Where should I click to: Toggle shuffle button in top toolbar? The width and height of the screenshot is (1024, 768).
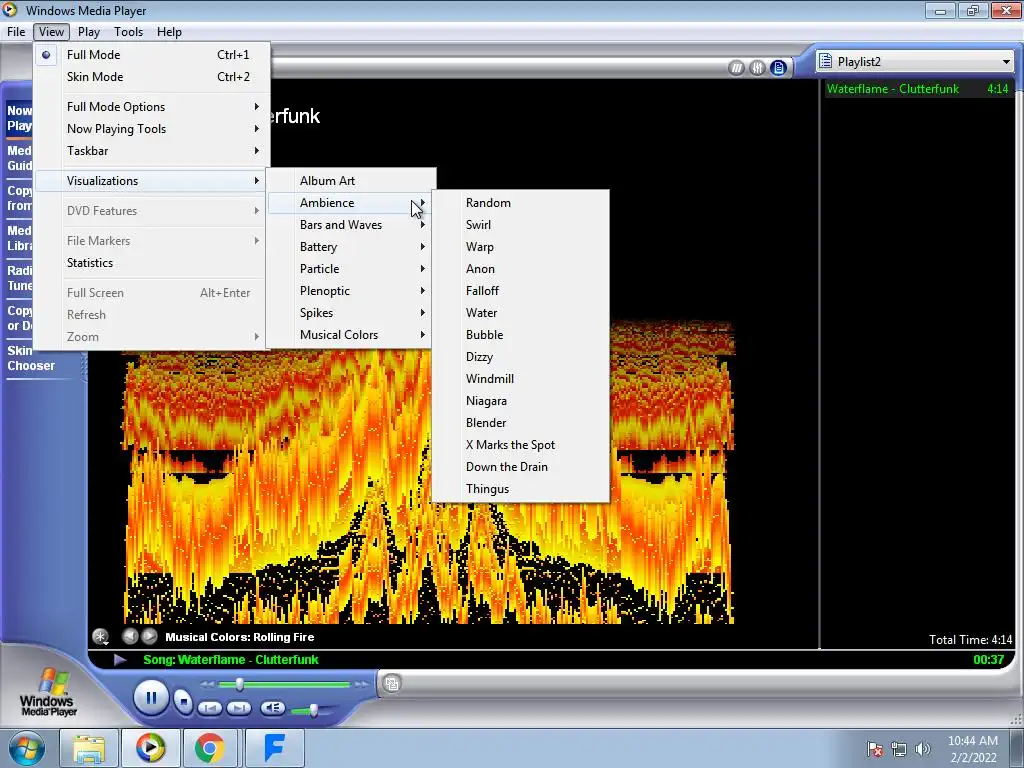tap(736, 67)
